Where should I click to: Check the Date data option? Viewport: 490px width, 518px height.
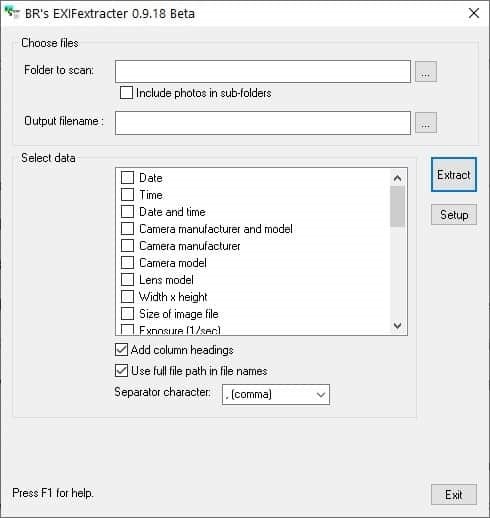point(127,178)
